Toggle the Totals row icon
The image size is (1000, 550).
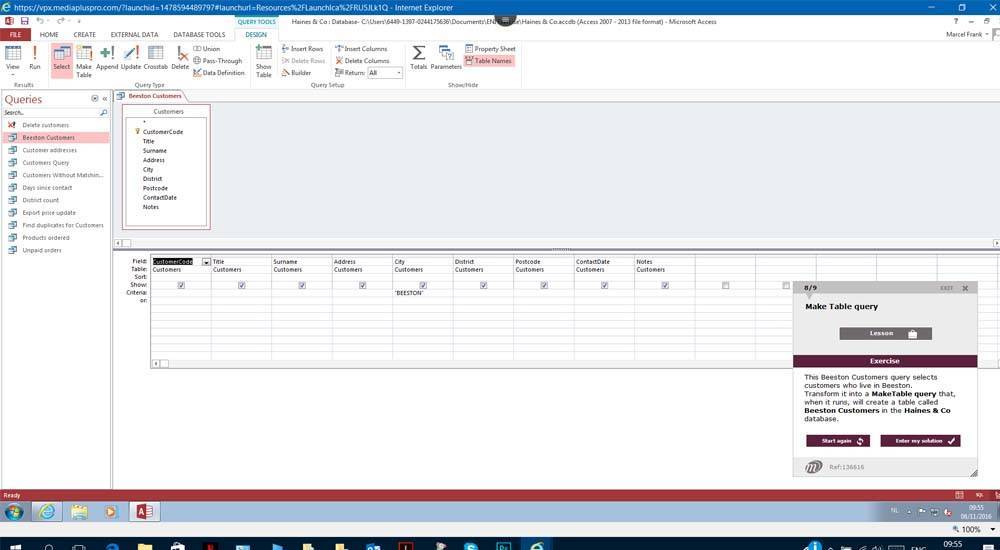point(418,58)
